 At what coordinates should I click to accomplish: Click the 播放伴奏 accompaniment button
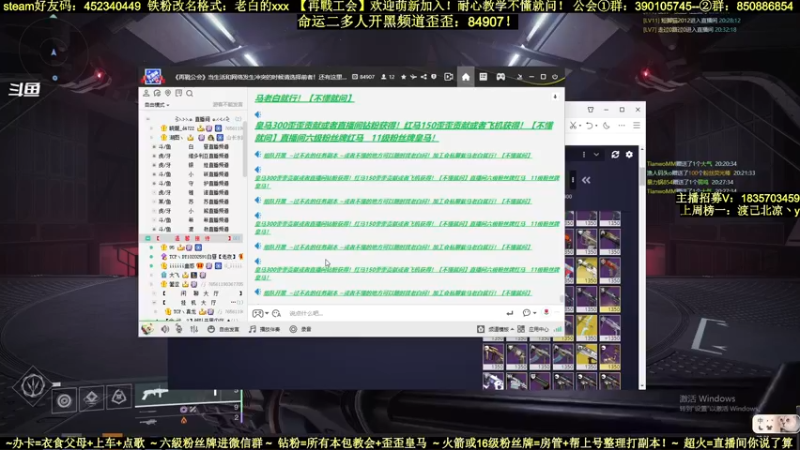click(264, 330)
